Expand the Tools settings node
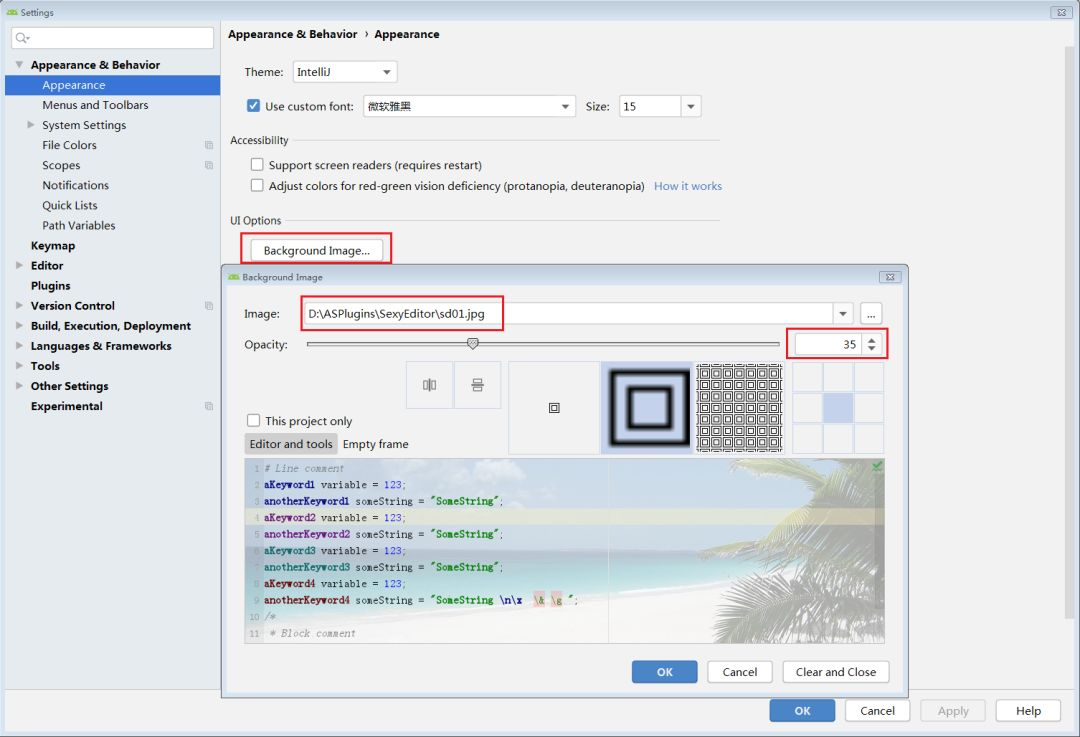Viewport: 1080px width, 737px height. [x=19, y=365]
